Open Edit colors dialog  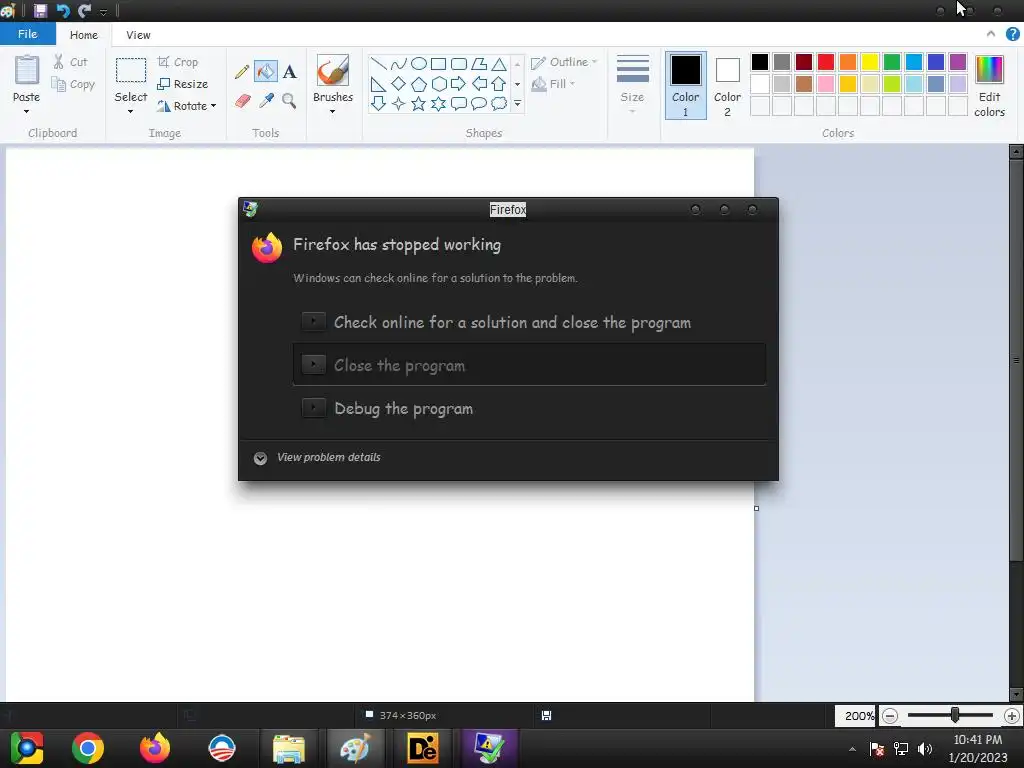[989, 86]
